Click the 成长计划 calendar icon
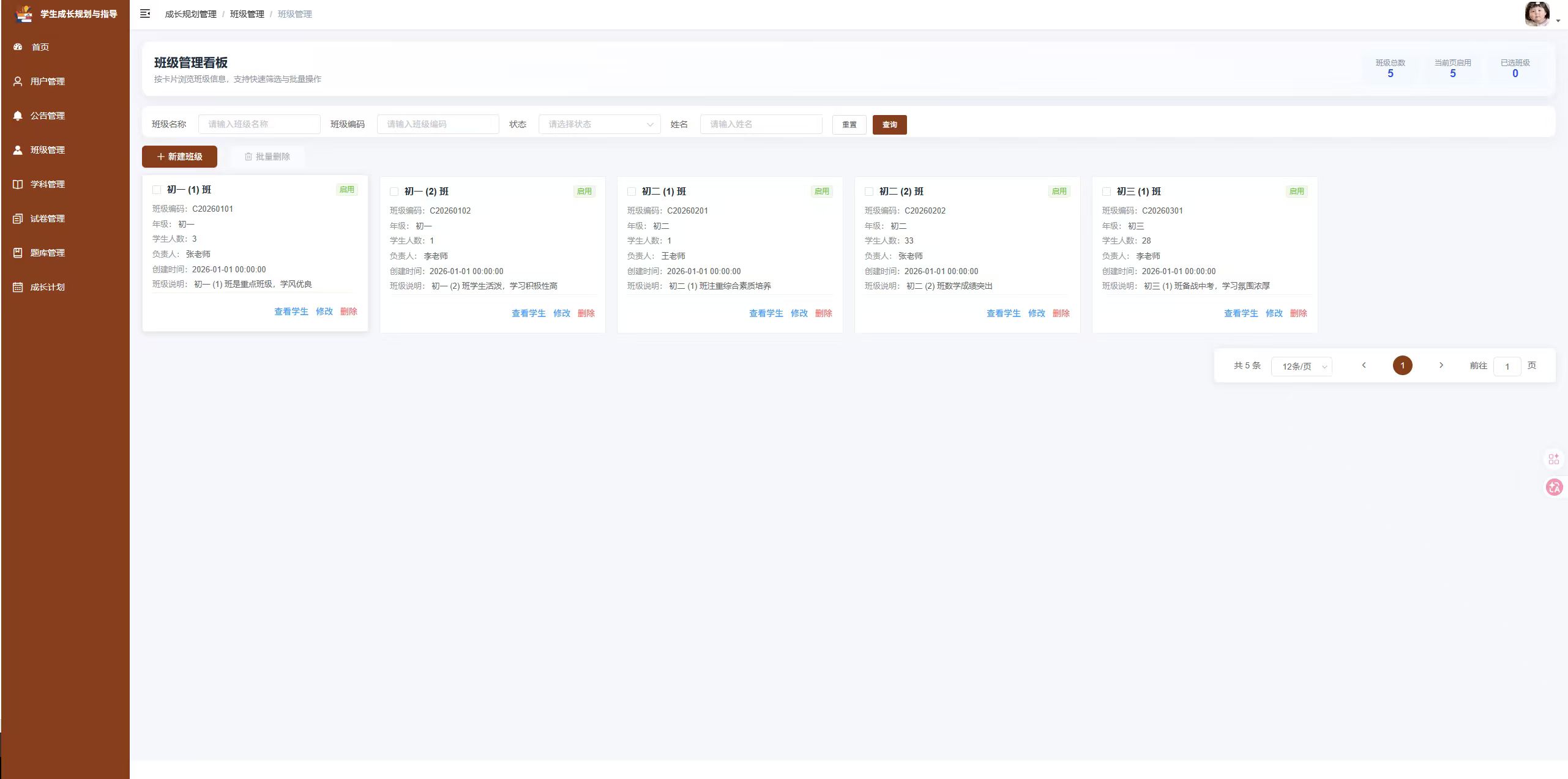This screenshot has height=779, width=1568. click(x=18, y=286)
